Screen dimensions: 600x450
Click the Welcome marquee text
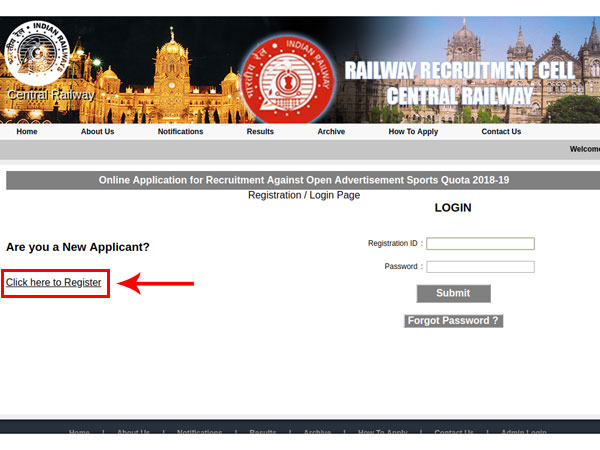pyautogui.click(x=585, y=149)
